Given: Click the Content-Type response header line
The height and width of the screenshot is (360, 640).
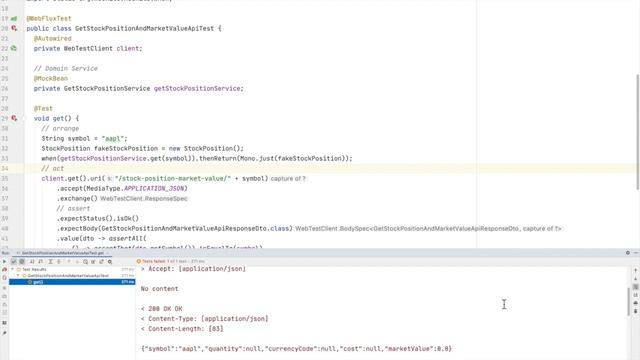Looking at the screenshot, I should point(204,319).
